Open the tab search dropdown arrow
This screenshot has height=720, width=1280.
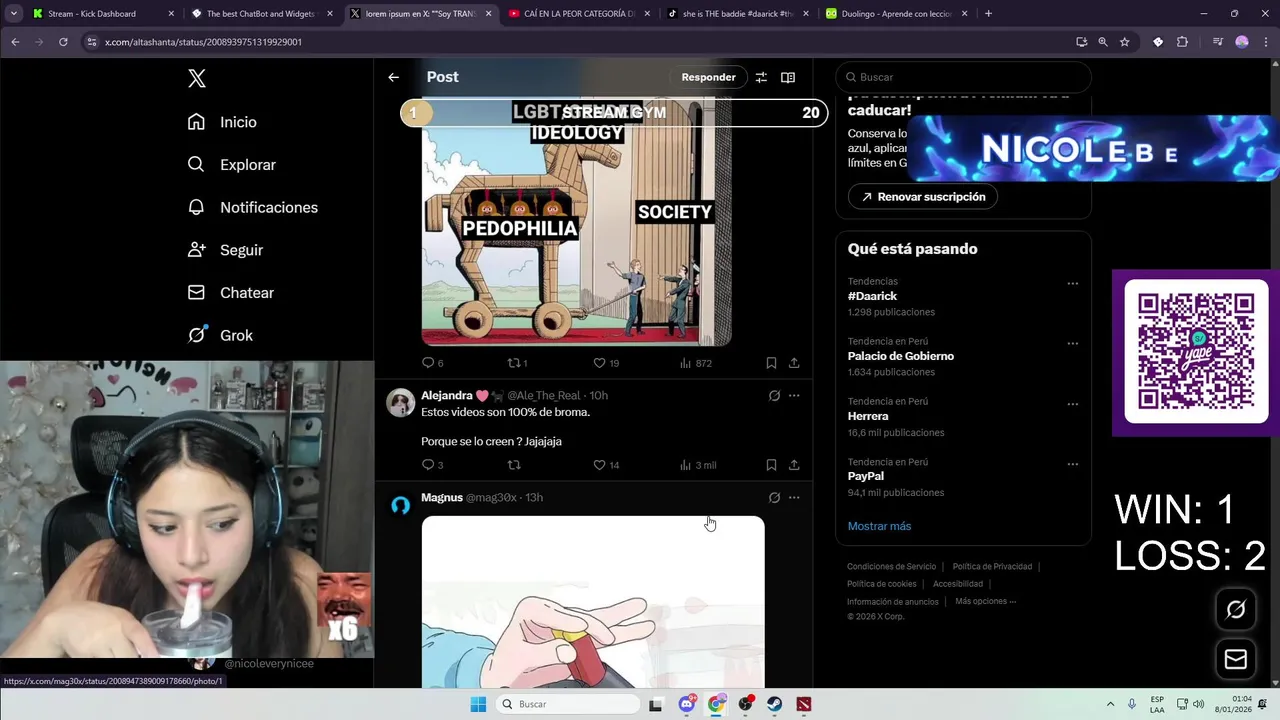coord(14,14)
